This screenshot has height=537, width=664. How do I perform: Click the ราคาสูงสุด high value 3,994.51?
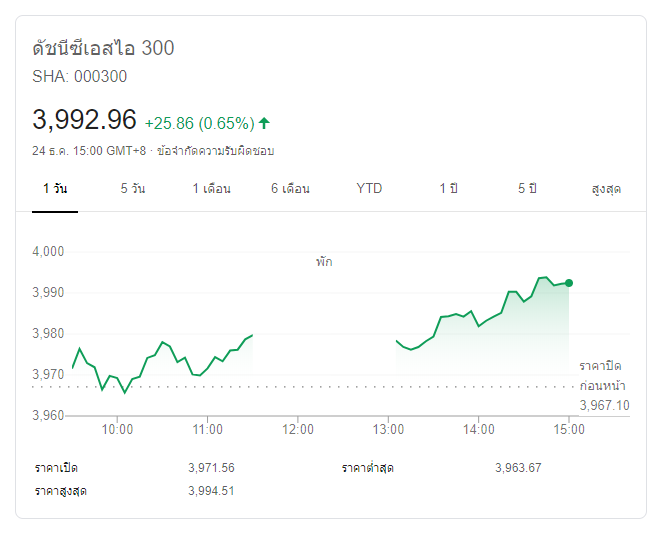point(211,491)
